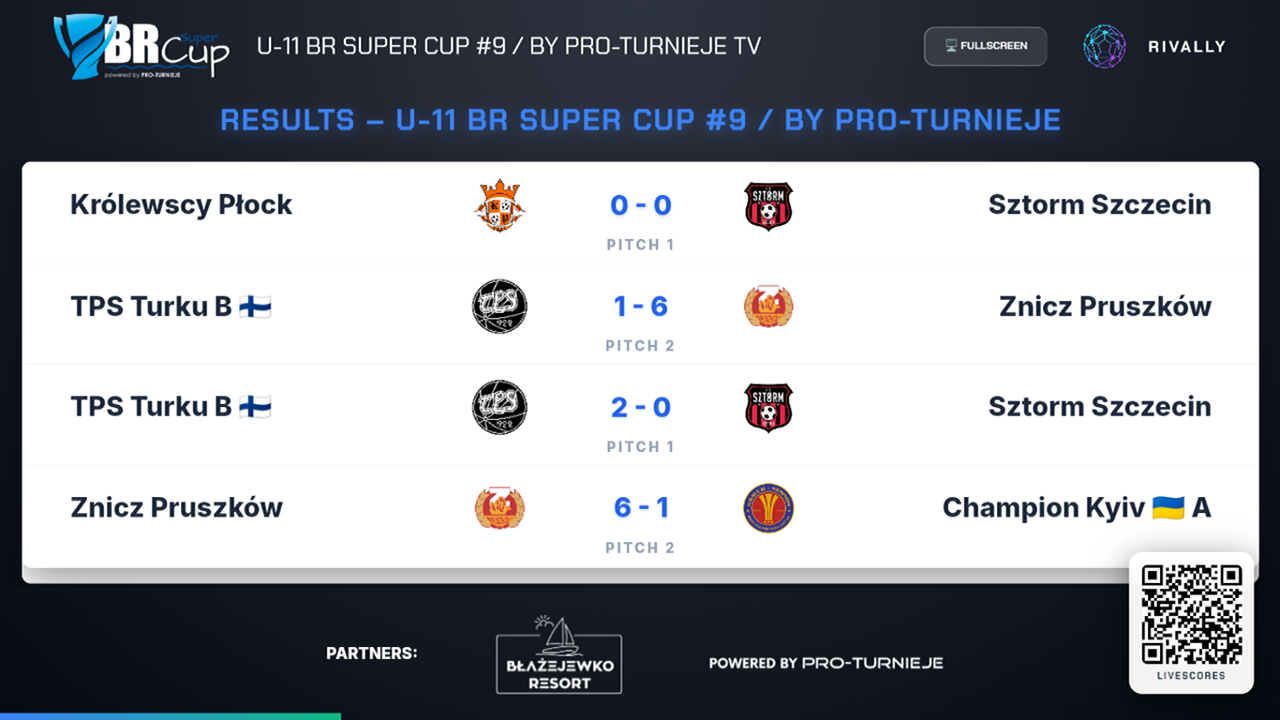Click TPS crest in third match row
Image resolution: width=1280 pixels, height=720 pixels.
click(x=499, y=408)
